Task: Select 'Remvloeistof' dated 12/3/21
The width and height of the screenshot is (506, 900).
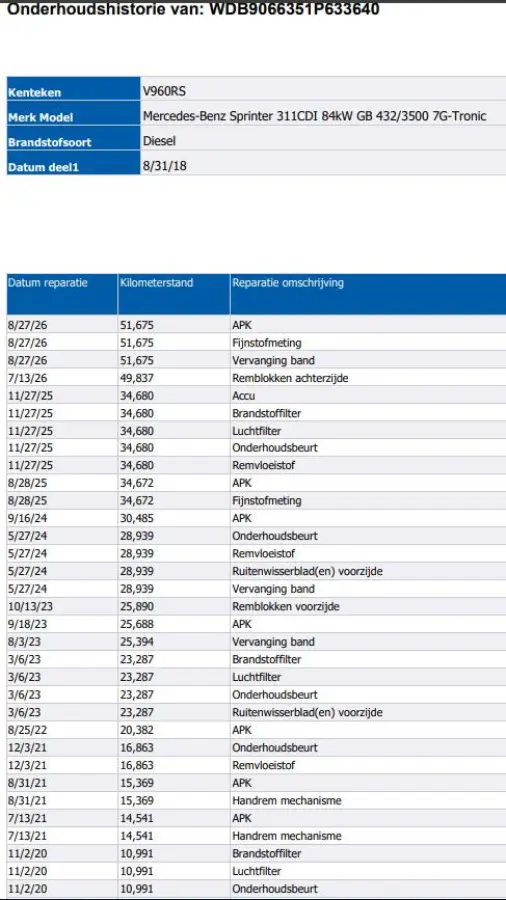Action: 264,765
